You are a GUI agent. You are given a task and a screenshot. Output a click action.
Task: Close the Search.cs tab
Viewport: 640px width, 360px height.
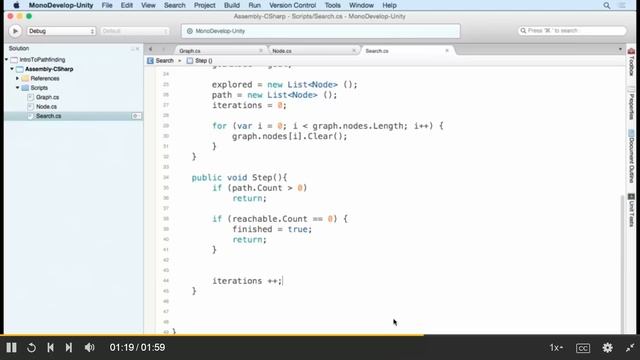(447, 51)
